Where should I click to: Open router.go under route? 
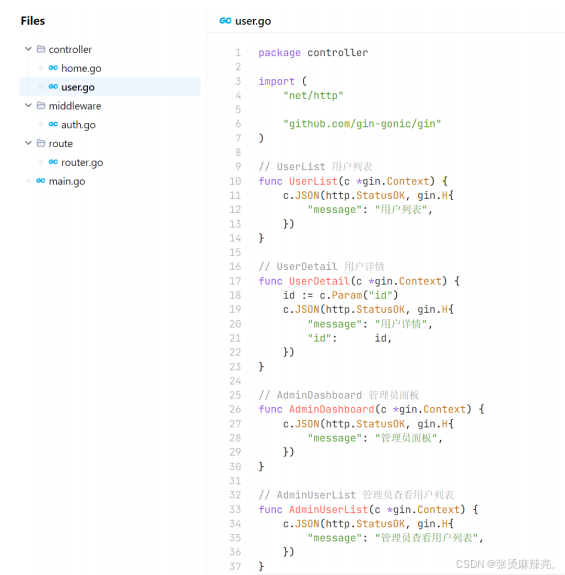[x=82, y=162]
